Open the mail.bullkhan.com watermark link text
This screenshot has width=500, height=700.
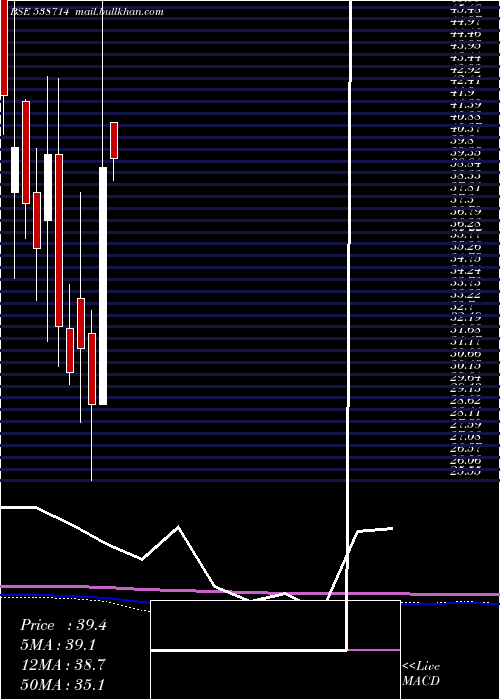(119, 12)
